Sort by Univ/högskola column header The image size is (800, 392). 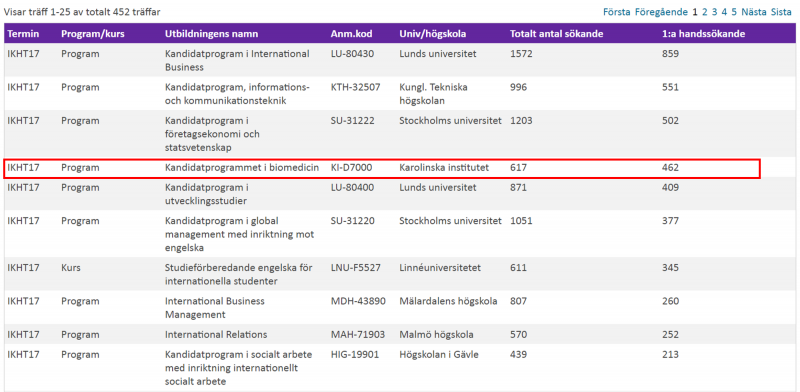pos(433,34)
